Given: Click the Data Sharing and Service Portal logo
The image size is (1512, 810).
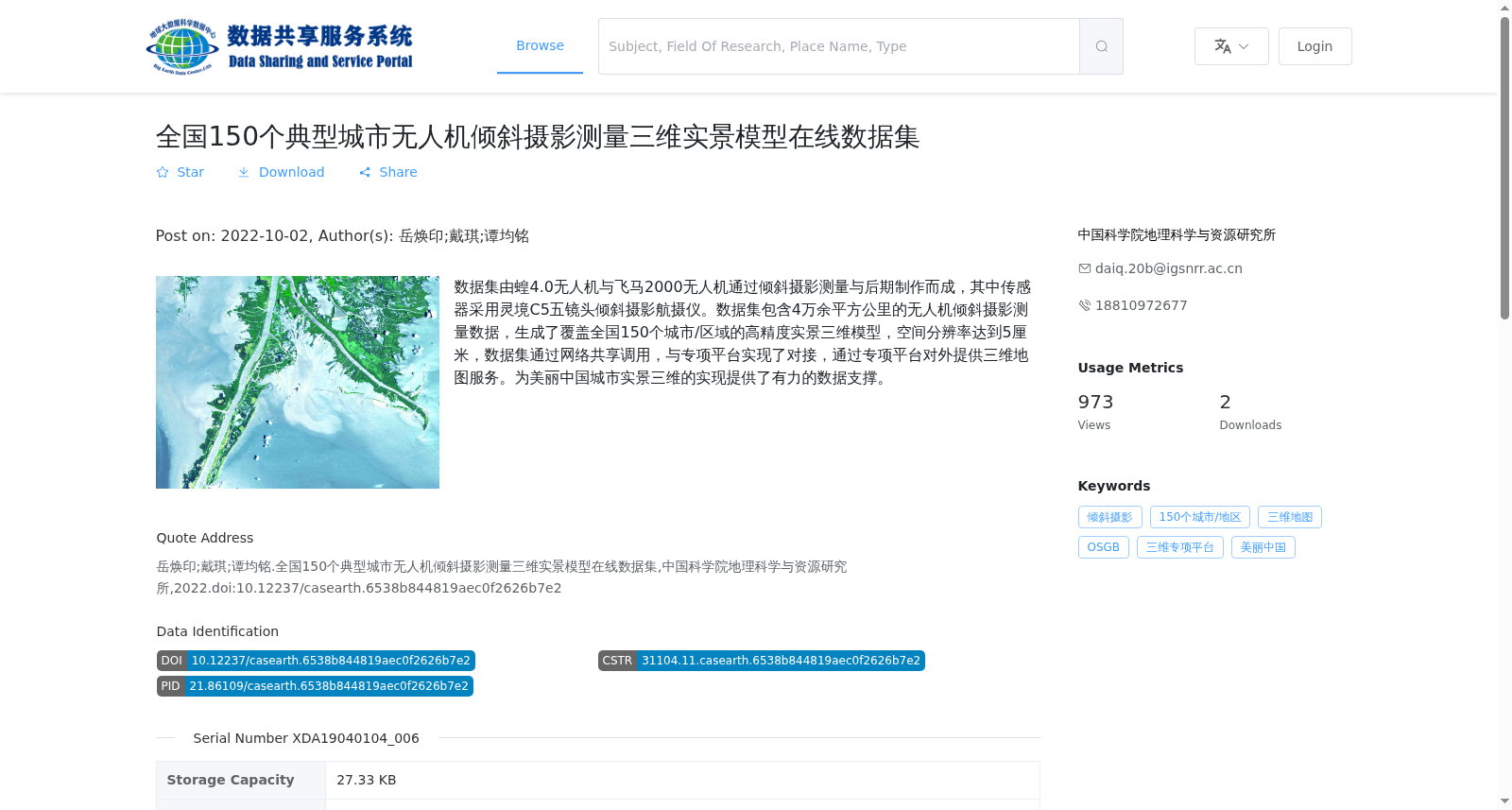Looking at the screenshot, I should pyautogui.click(x=280, y=46).
